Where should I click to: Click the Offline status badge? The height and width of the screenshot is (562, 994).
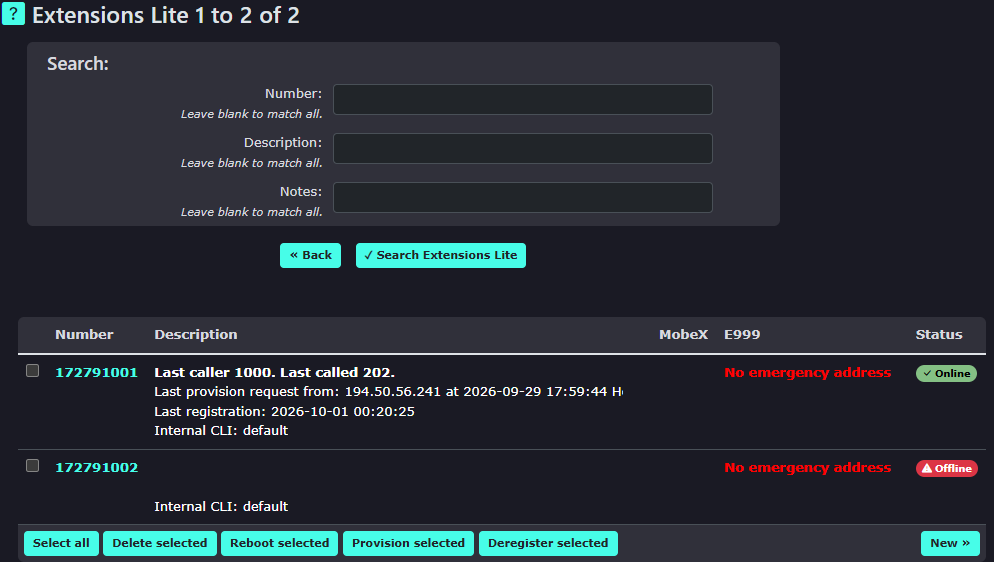[946, 468]
